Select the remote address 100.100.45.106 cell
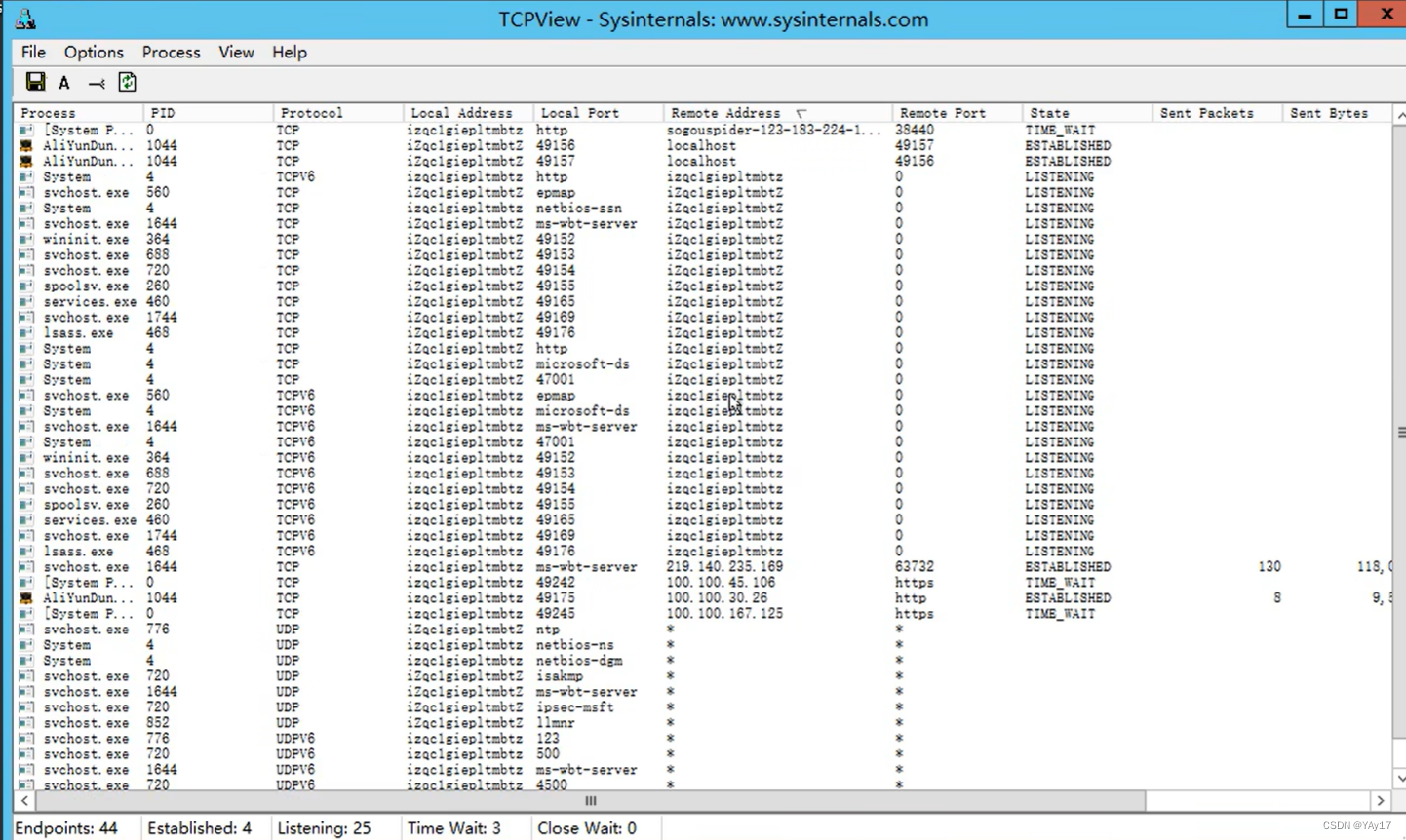The image size is (1406, 840). (721, 583)
